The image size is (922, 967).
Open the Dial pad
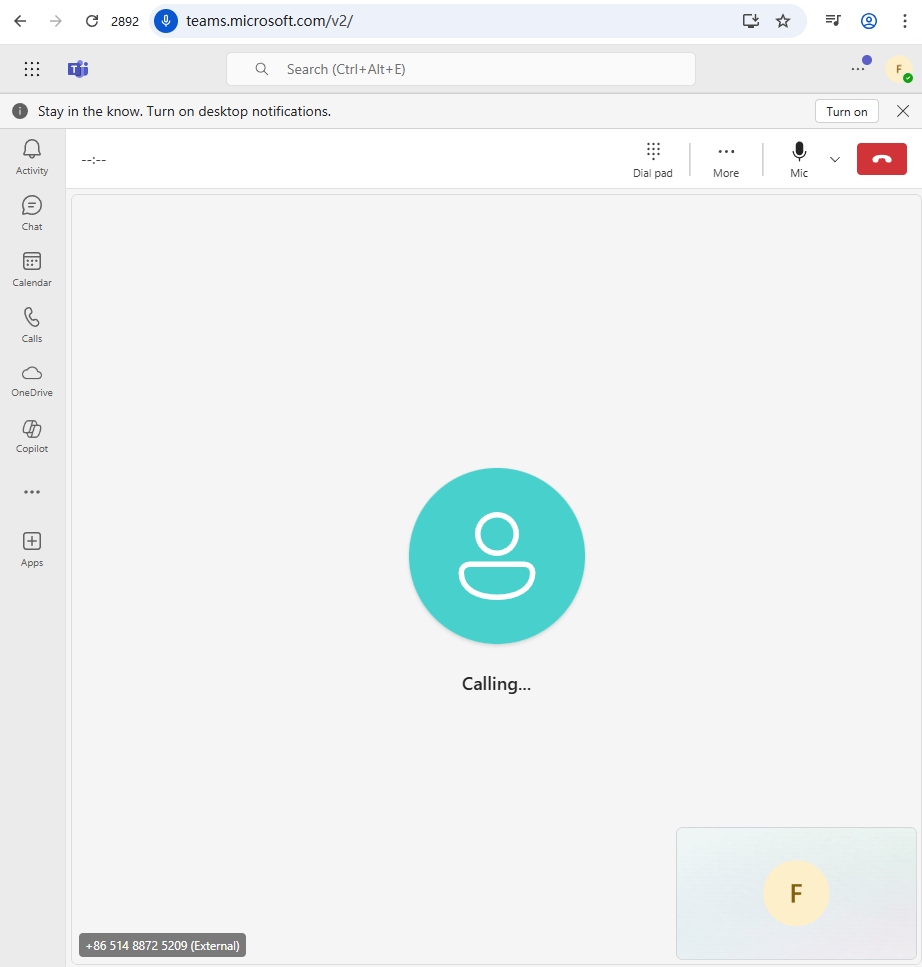click(x=652, y=160)
